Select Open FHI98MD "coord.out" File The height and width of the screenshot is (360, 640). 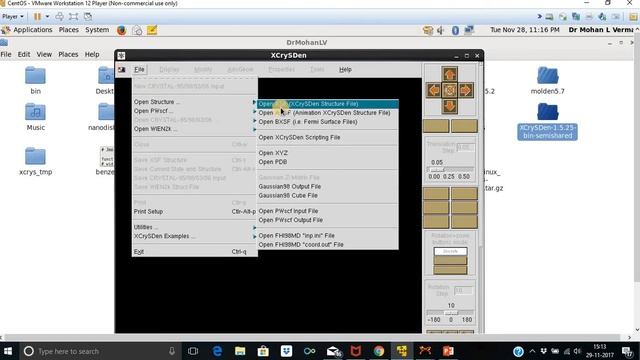coord(328,244)
